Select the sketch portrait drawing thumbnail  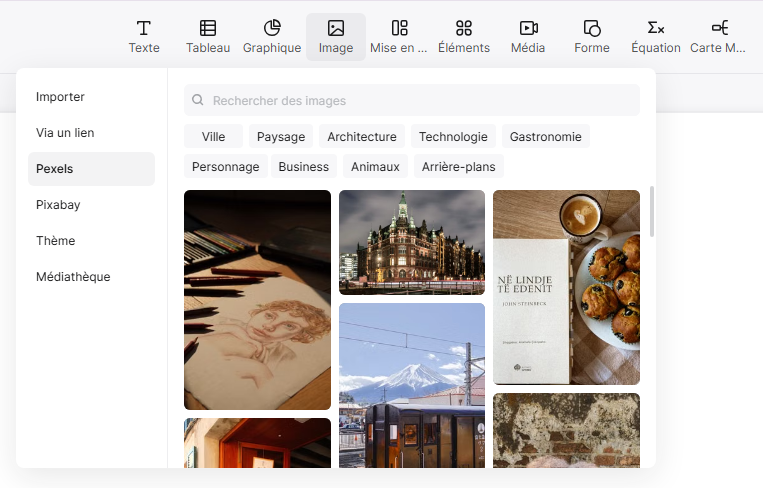click(257, 300)
